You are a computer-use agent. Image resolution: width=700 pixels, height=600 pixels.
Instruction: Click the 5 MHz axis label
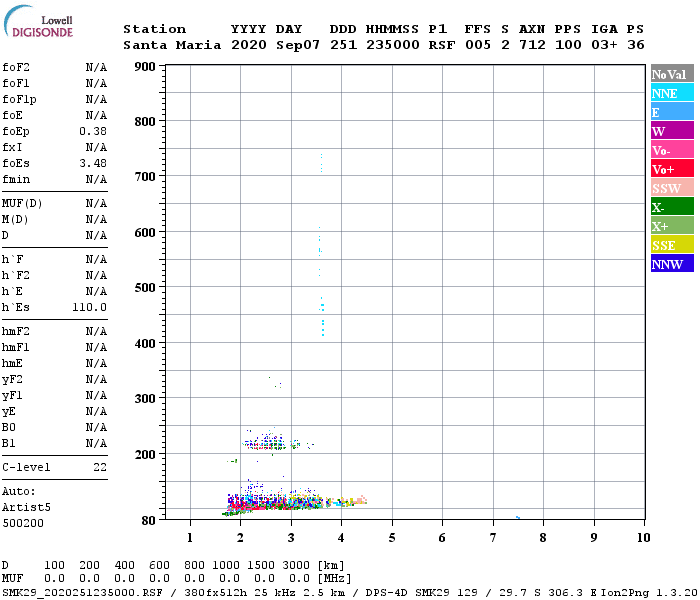(x=392, y=538)
